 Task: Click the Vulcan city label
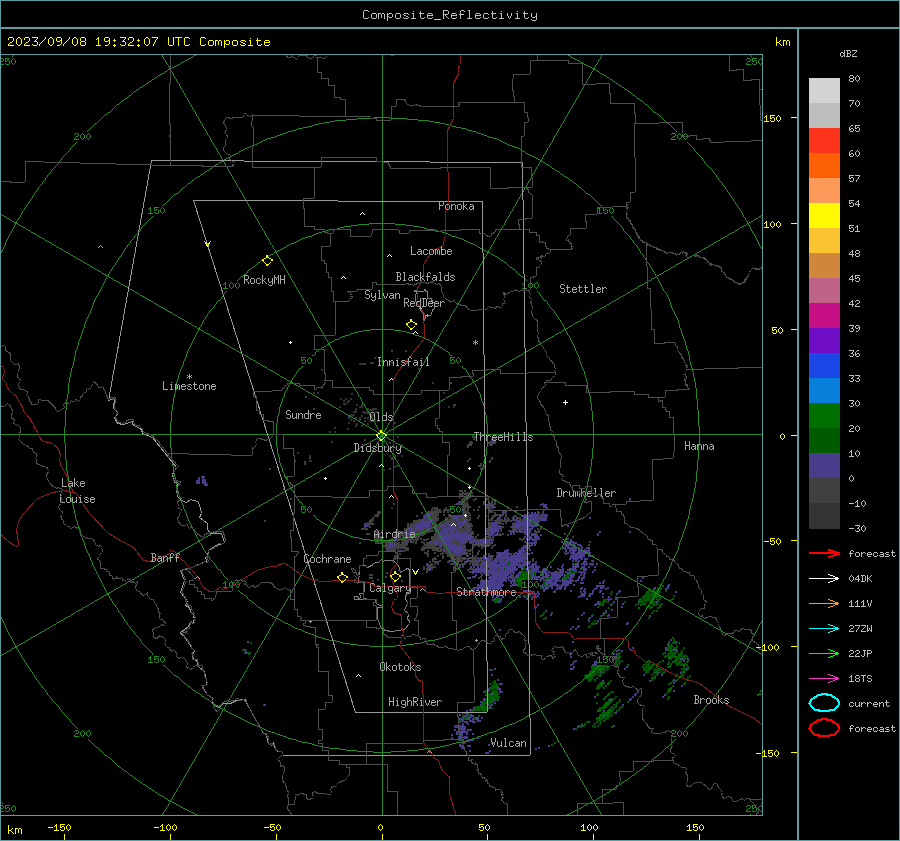[508, 743]
